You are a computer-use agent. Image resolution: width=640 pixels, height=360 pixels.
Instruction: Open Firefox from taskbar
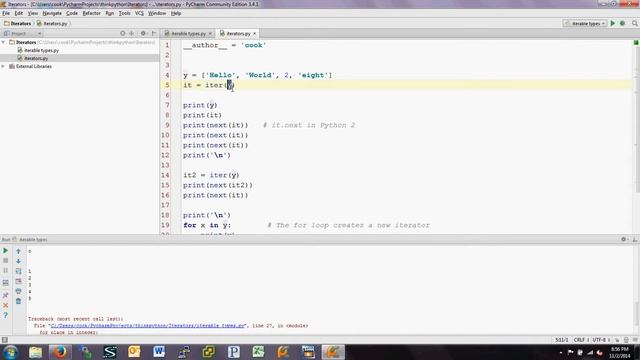point(60,352)
